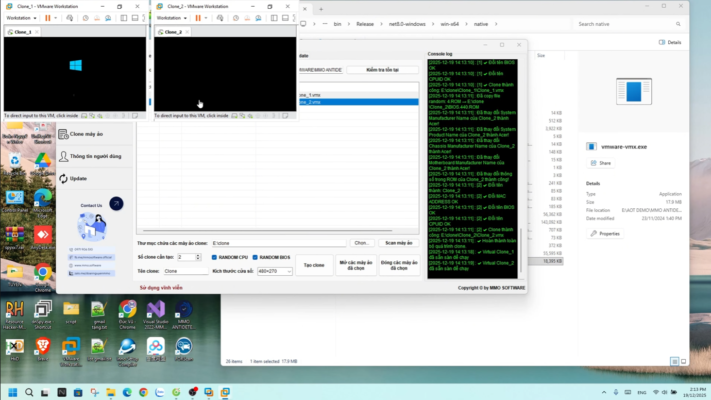
Task: Open taskbar Search icon
Action: click(29, 392)
